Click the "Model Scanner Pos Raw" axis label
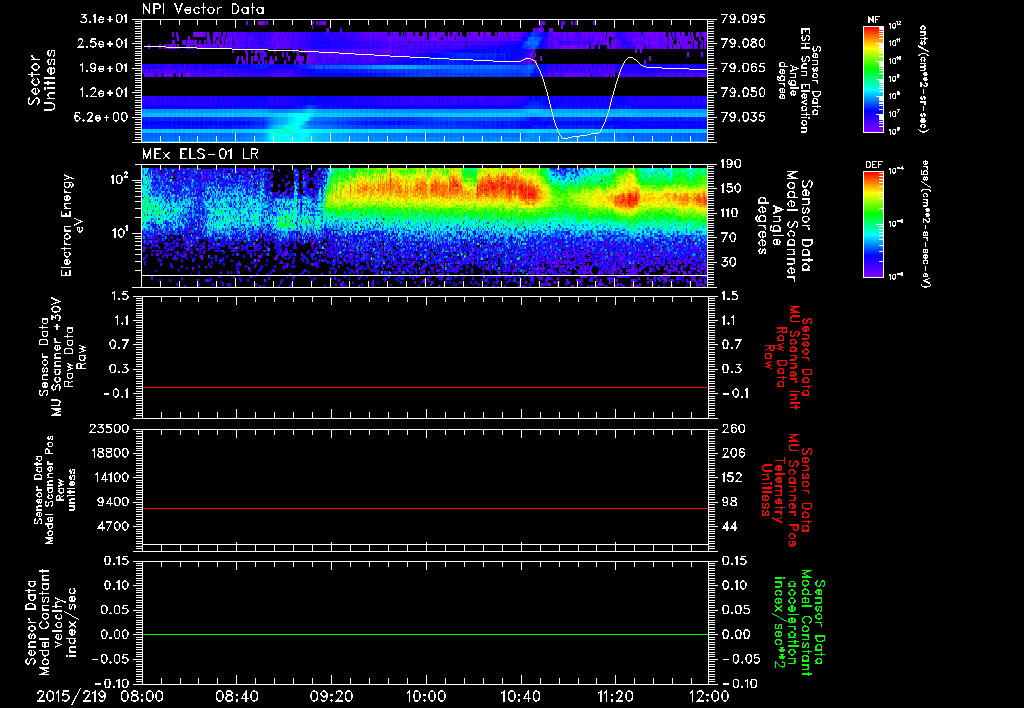This screenshot has width=1024, height=708. click(x=56, y=490)
